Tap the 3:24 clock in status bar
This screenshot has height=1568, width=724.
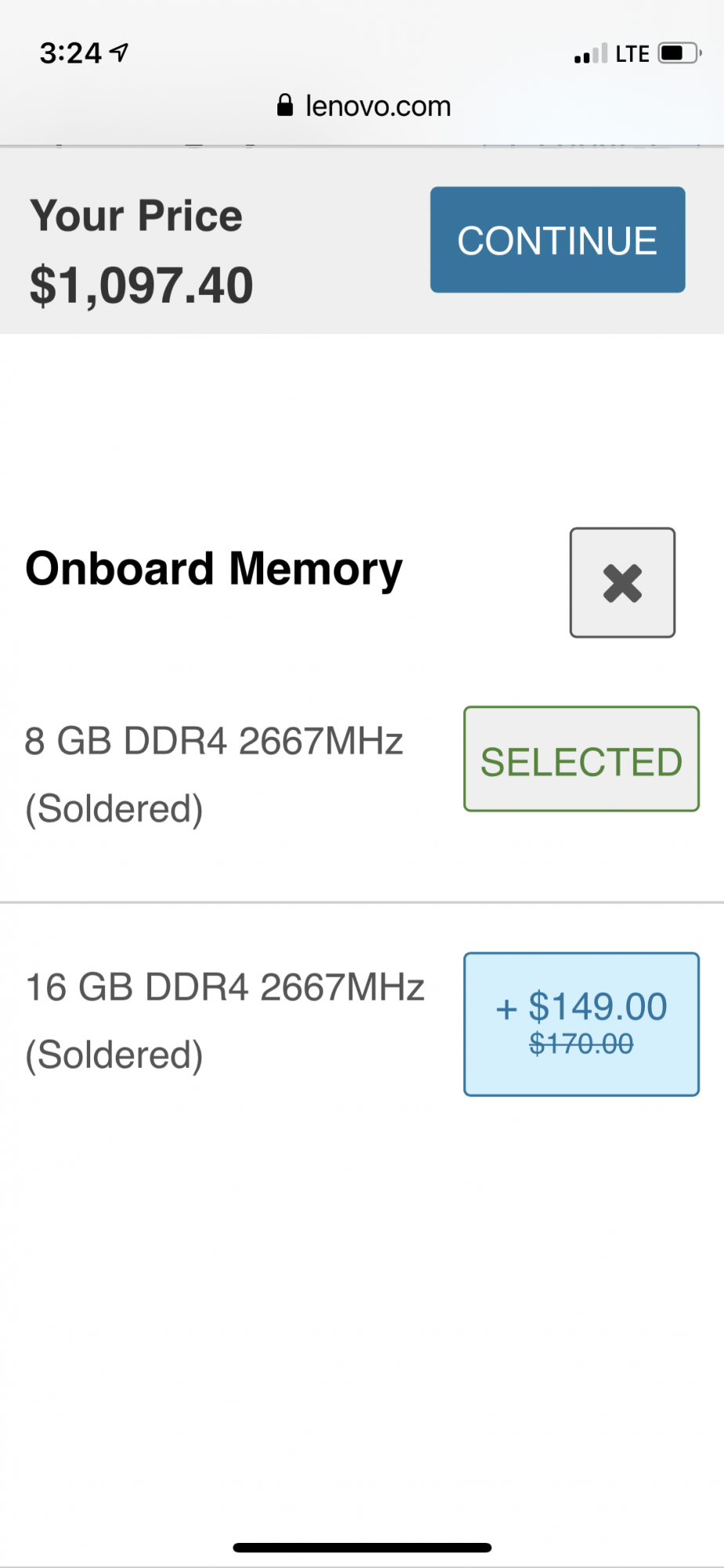(x=71, y=53)
